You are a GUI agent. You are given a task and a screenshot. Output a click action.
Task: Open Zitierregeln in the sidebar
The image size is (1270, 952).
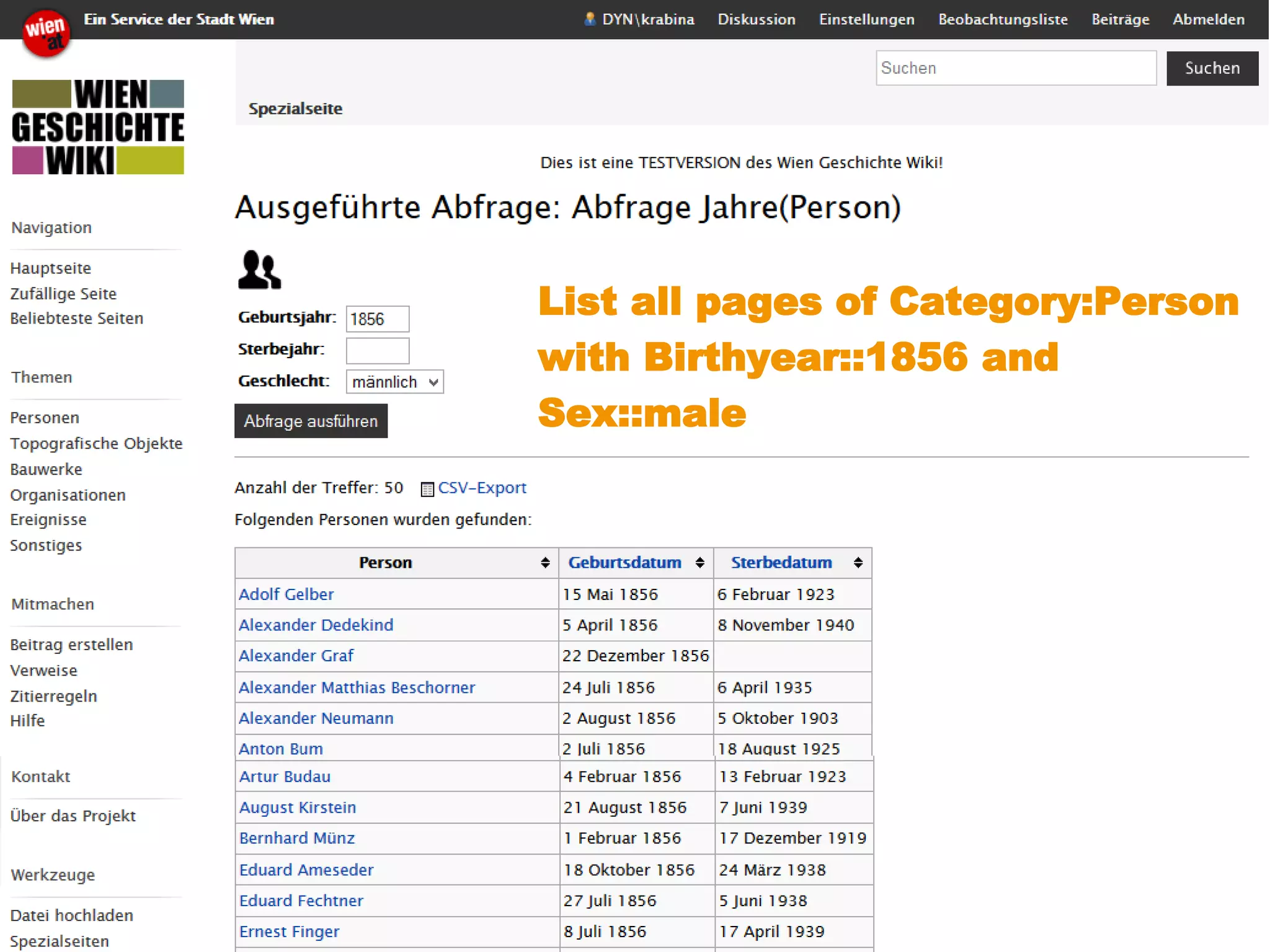pos(54,697)
